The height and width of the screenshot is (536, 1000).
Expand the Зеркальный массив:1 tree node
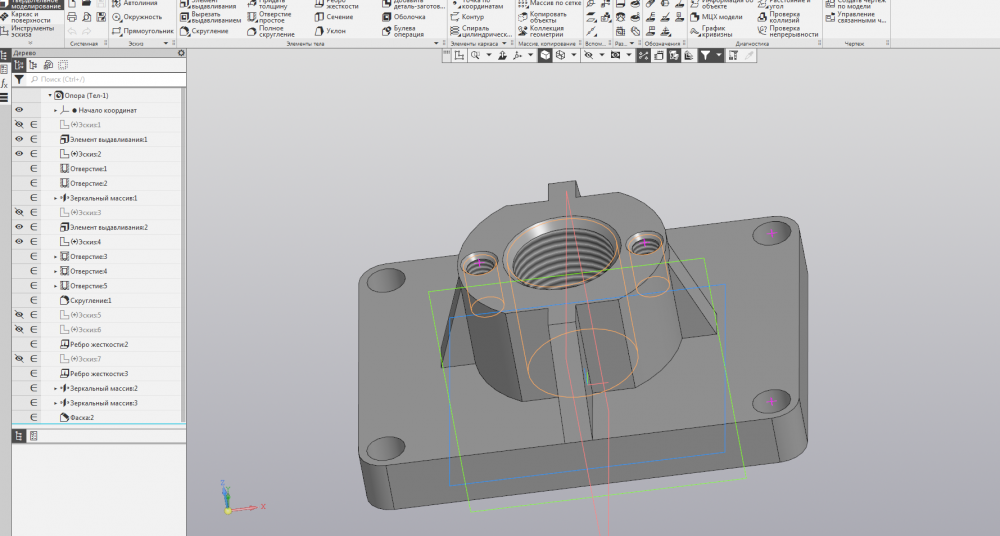pos(56,198)
